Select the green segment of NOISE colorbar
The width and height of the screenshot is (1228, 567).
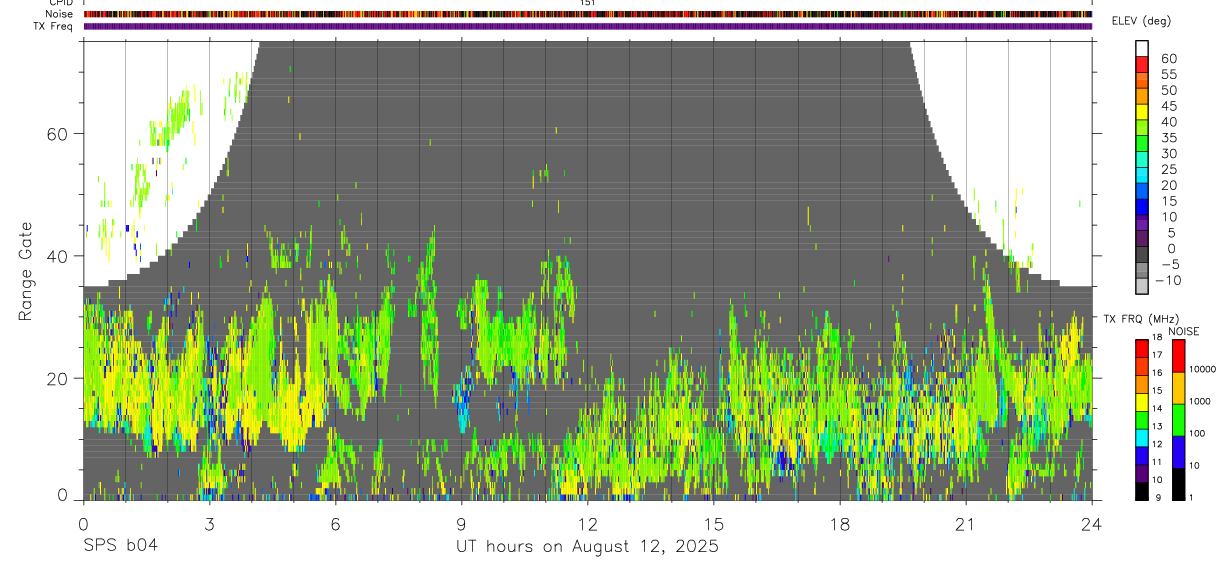[1178, 420]
